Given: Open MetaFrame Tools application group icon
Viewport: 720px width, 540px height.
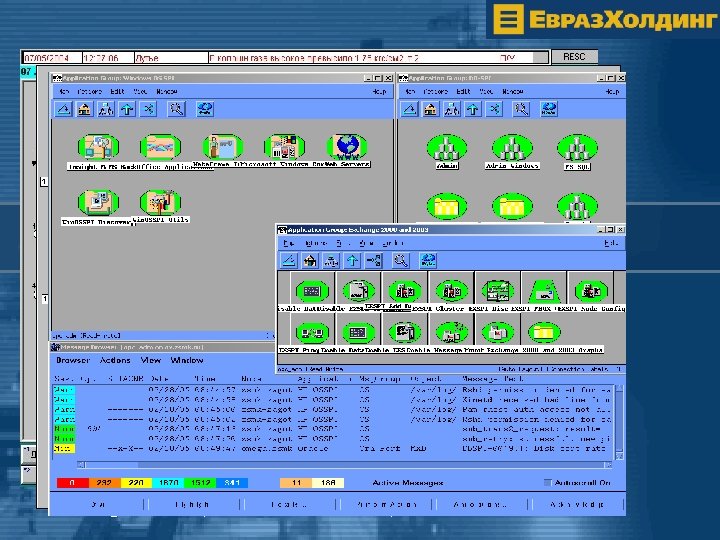Looking at the screenshot, I should (x=223, y=147).
